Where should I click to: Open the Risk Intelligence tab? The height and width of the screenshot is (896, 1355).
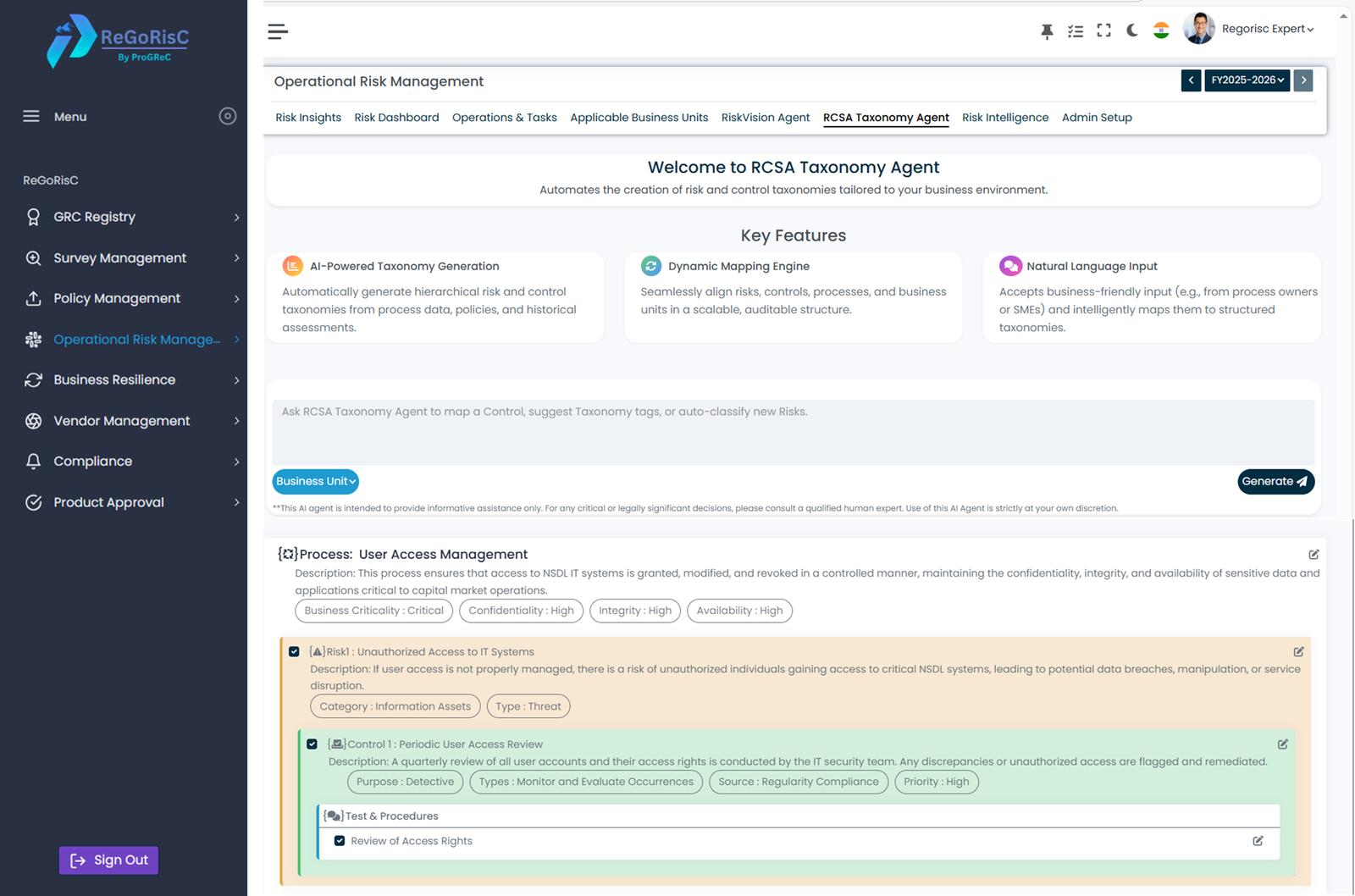point(1004,118)
